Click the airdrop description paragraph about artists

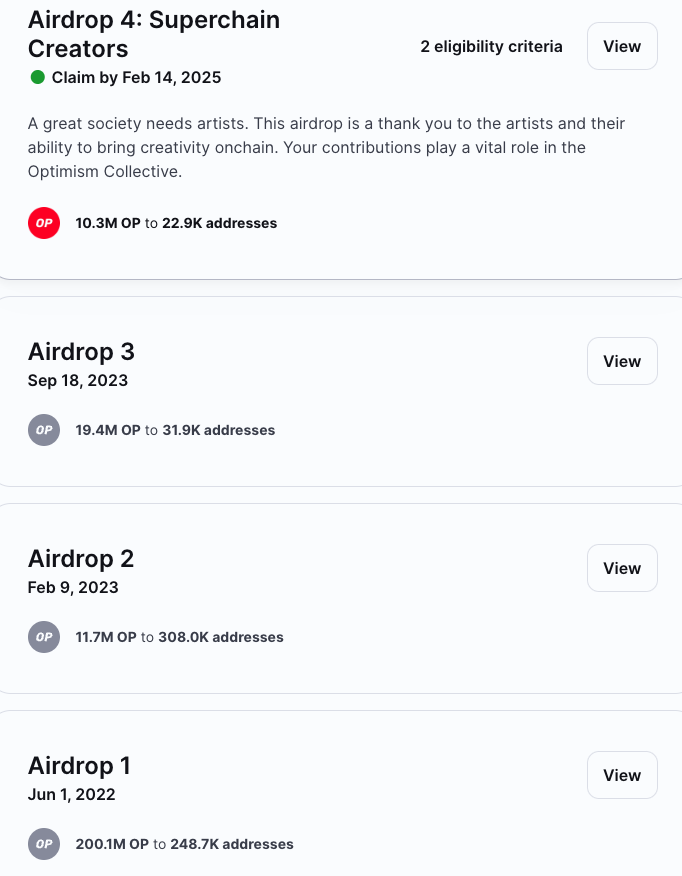(326, 147)
